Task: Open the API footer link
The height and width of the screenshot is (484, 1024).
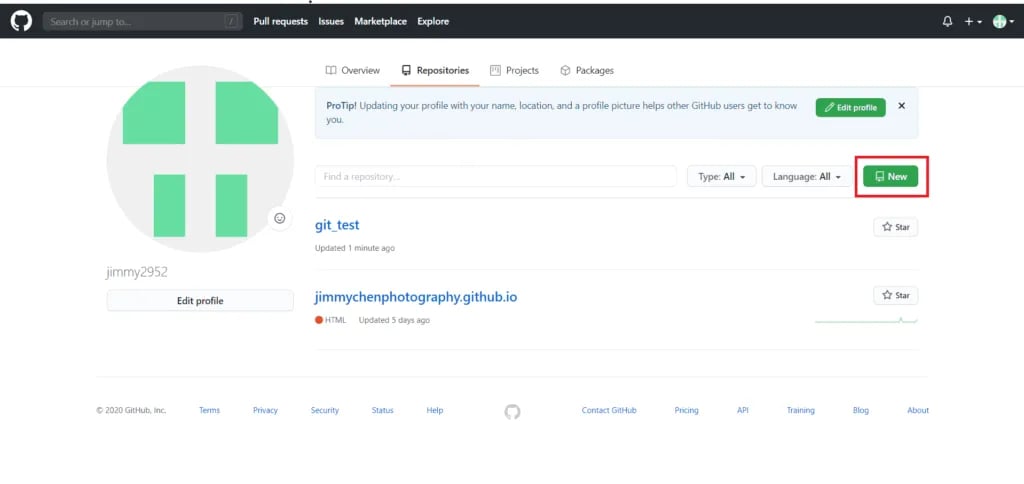Action: point(743,410)
